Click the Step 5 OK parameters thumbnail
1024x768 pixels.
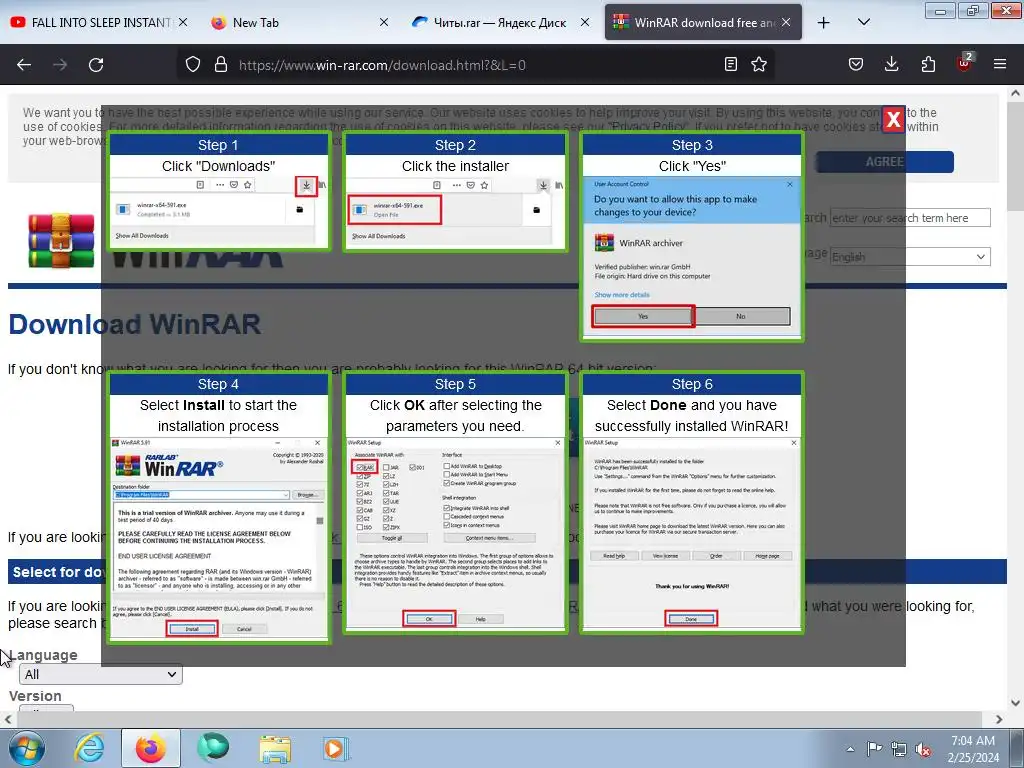coord(456,503)
